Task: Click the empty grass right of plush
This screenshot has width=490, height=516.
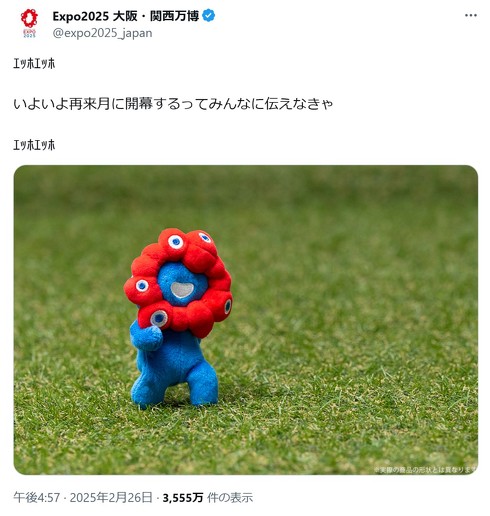Action: [350, 317]
